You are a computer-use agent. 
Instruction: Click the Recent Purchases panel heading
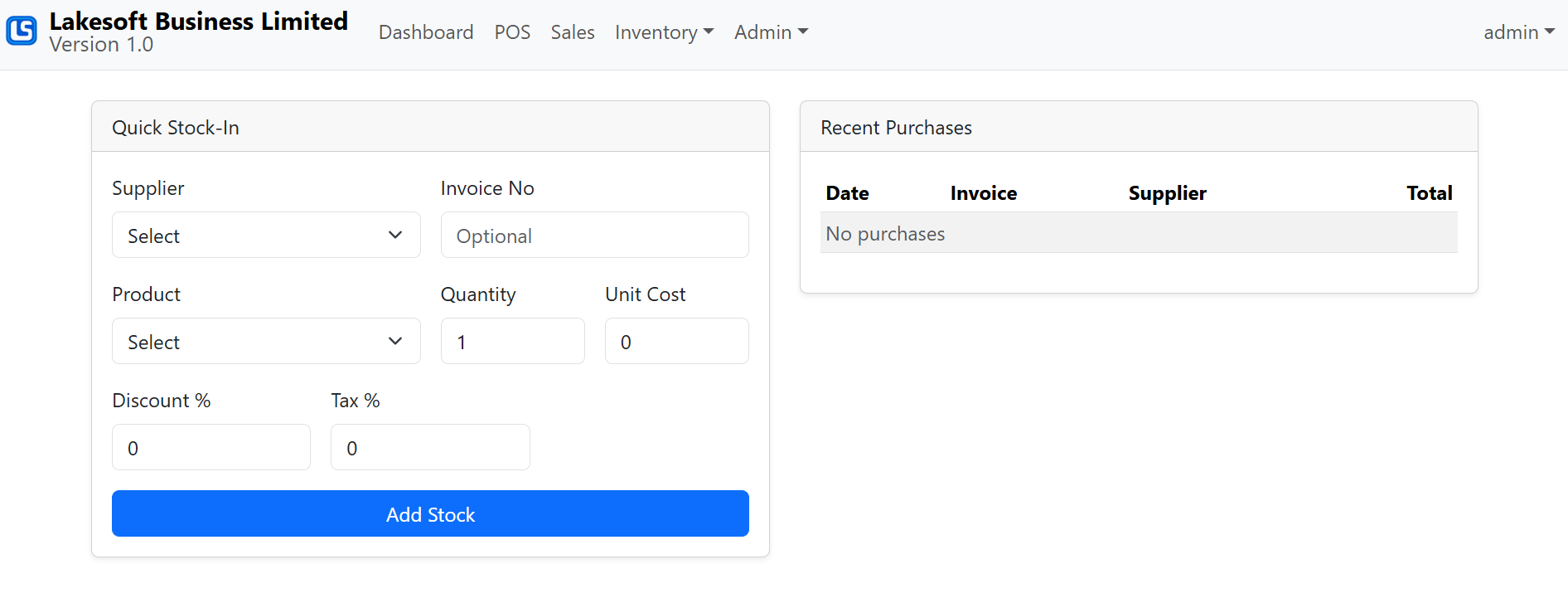point(896,128)
